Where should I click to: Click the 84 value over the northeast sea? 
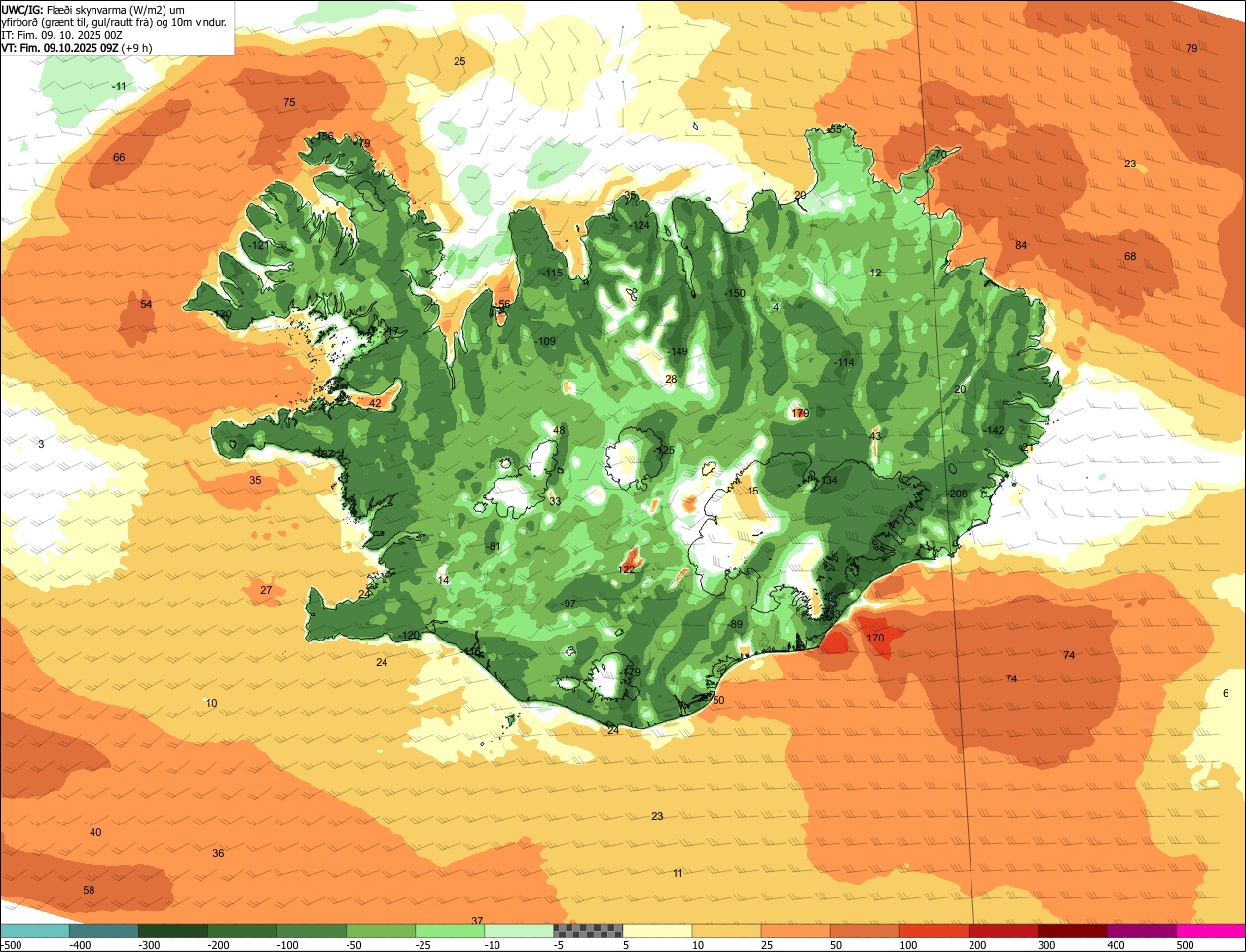1021,246
